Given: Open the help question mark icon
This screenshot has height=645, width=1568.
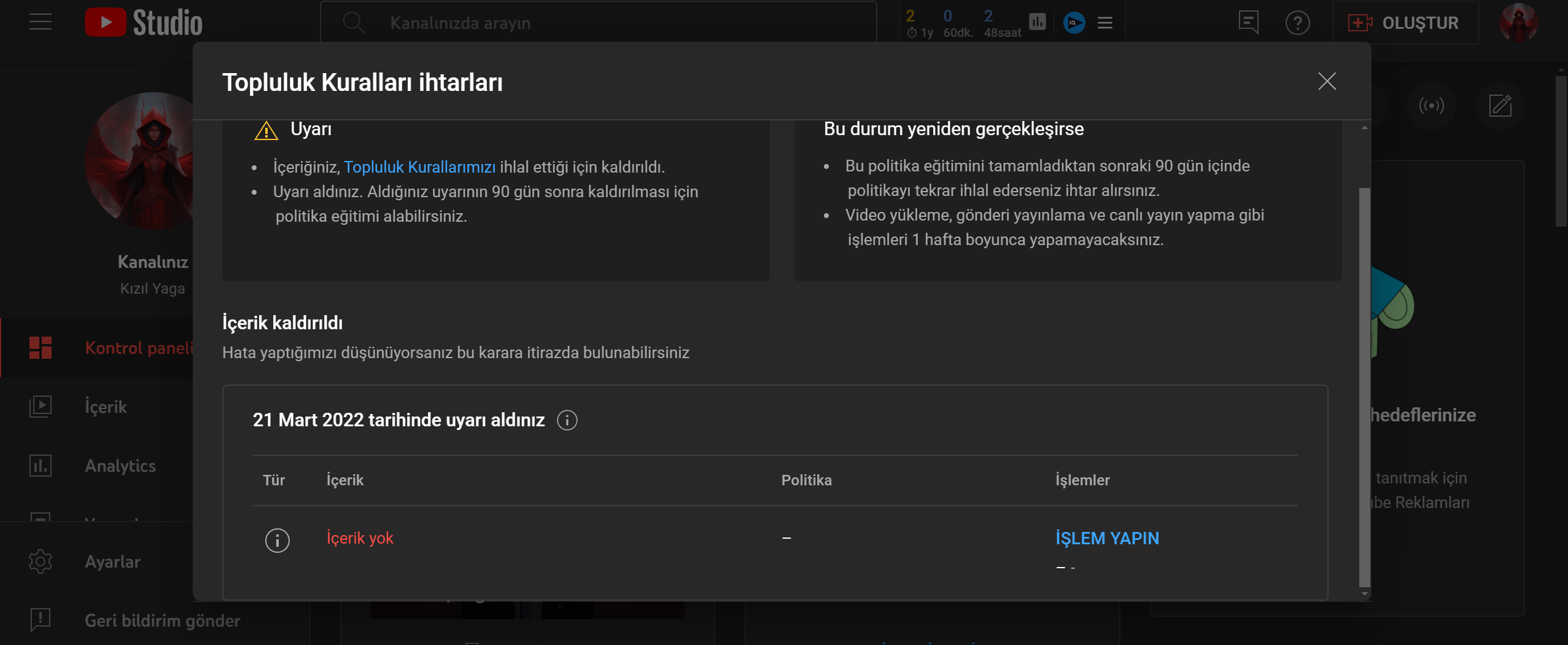Looking at the screenshot, I should pyautogui.click(x=1297, y=23).
